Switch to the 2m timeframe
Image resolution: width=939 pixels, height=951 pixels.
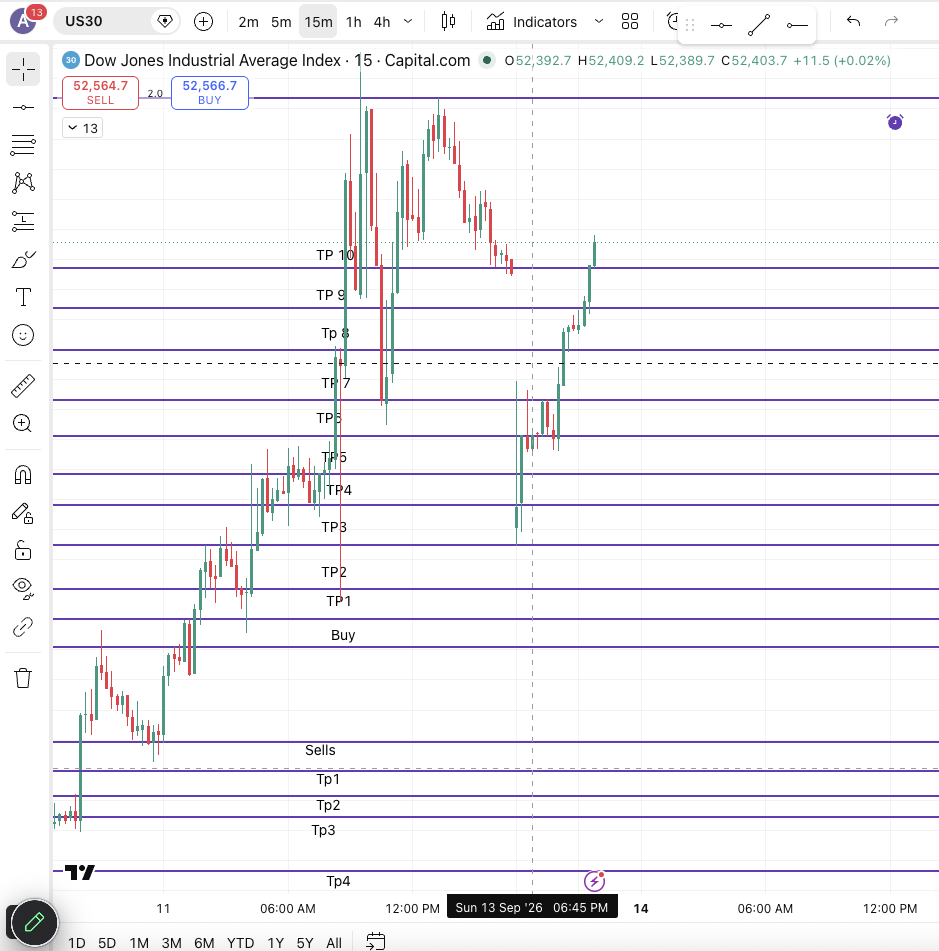pyautogui.click(x=248, y=22)
